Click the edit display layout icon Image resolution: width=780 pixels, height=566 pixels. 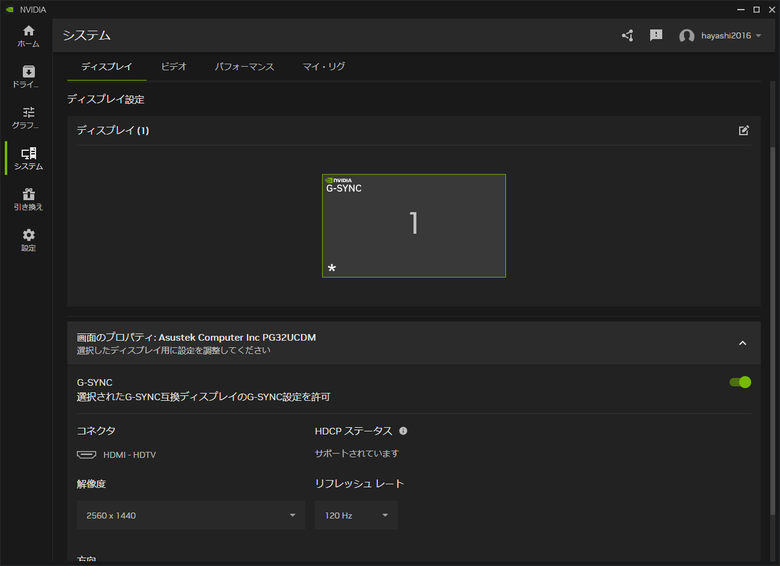click(x=743, y=130)
